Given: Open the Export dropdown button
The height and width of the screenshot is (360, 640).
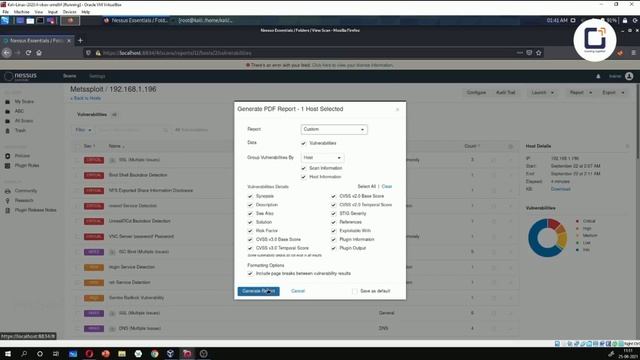Looking at the screenshot, I should click(x=613, y=93).
